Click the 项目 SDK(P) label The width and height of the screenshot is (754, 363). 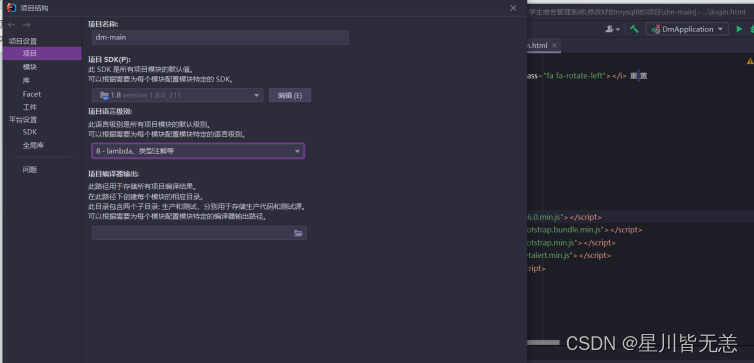pos(110,60)
